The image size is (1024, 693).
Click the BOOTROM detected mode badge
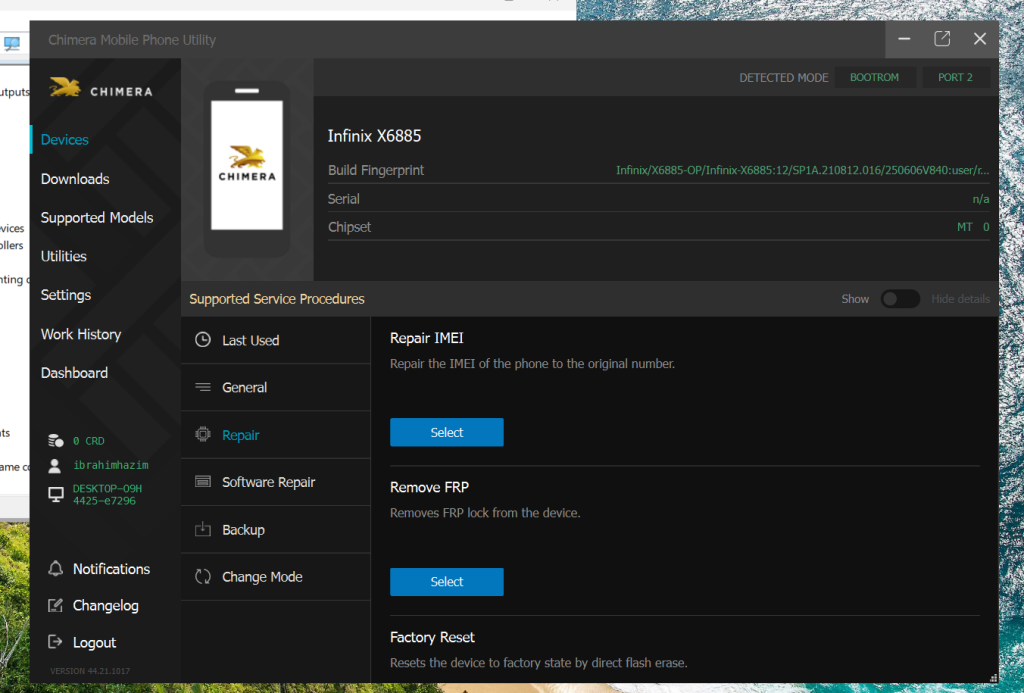click(x=874, y=77)
